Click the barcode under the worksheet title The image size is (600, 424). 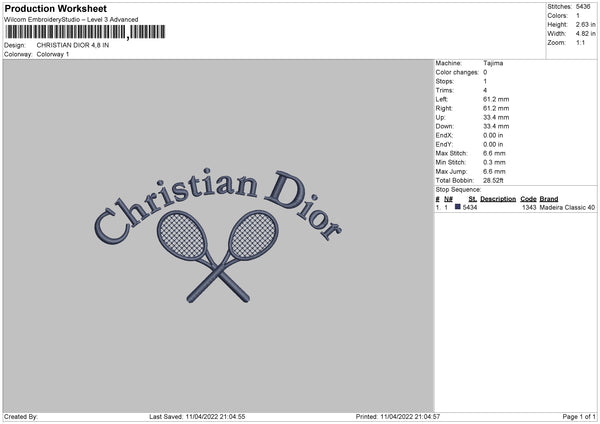pos(85,32)
